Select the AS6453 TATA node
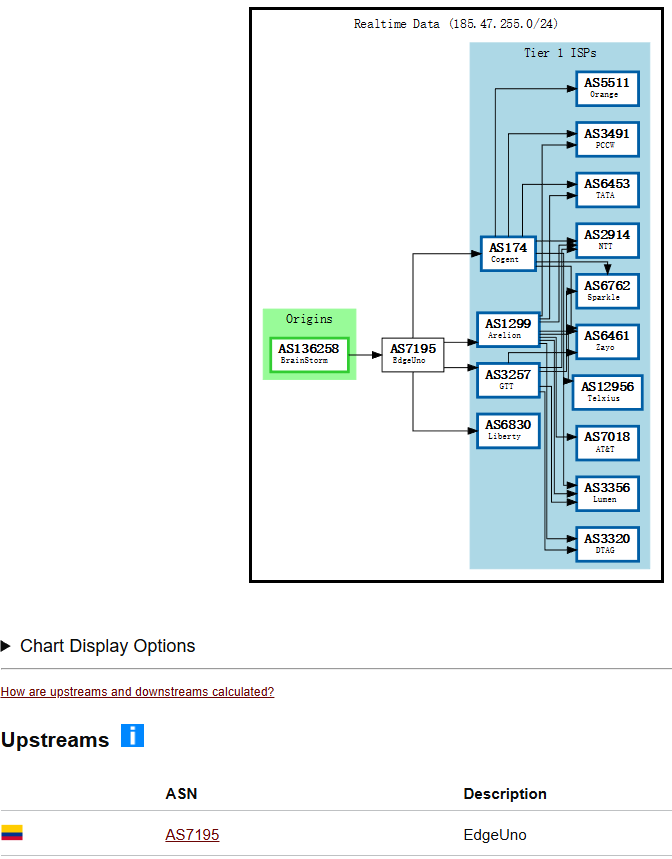 point(607,190)
